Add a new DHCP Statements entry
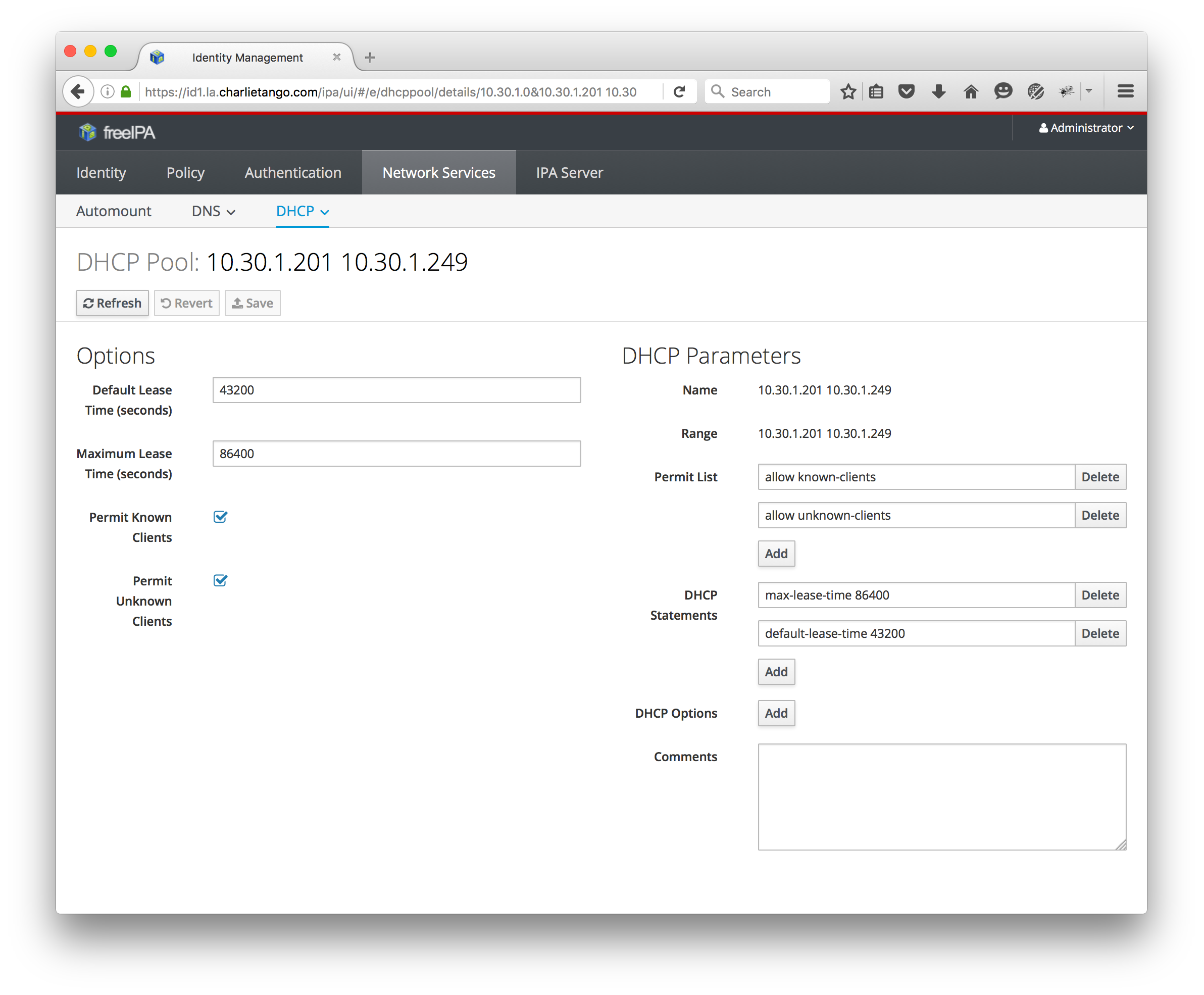 (x=777, y=672)
